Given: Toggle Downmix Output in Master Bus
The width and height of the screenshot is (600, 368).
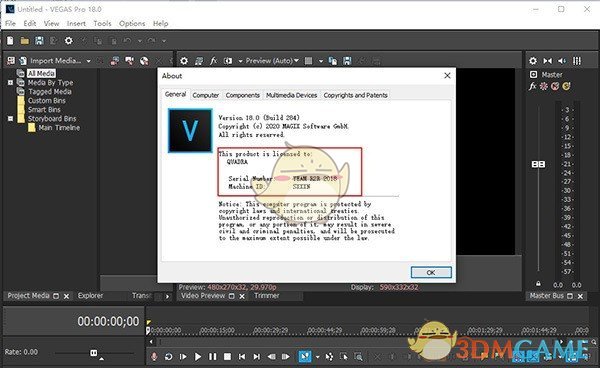Looking at the screenshot, I should (548, 60).
